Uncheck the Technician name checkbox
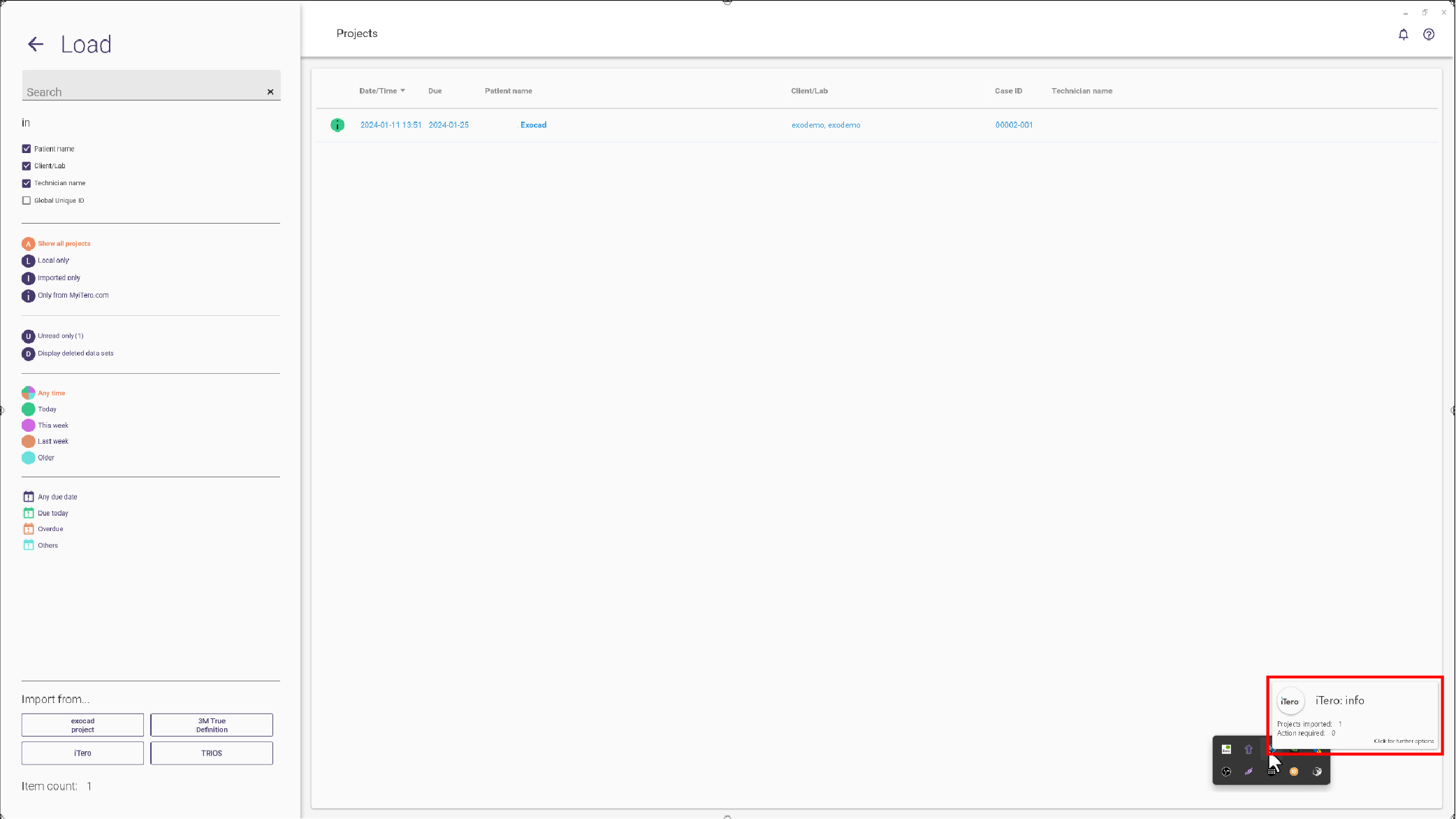The image size is (1456, 819). [27, 183]
